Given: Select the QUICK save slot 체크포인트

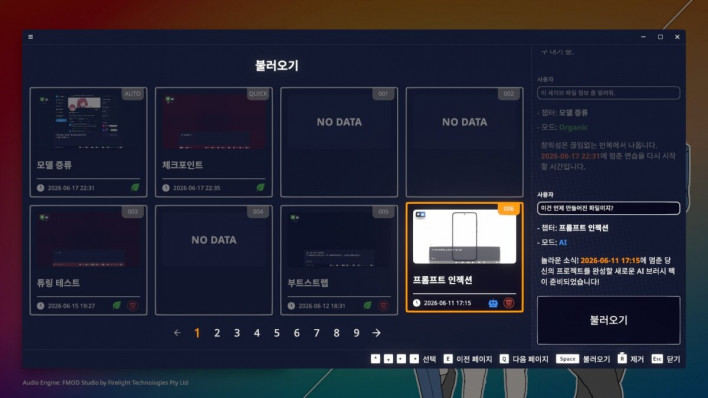Looking at the screenshot, I should [x=214, y=142].
